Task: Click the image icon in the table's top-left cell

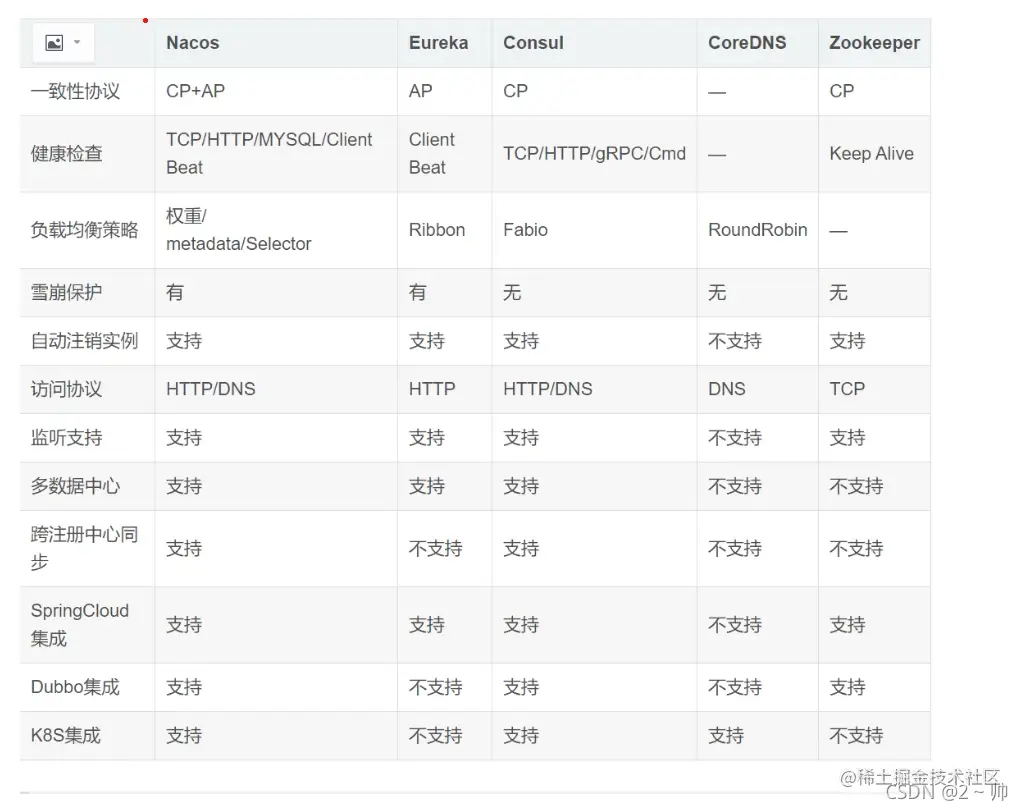Action: click(x=54, y=43)
